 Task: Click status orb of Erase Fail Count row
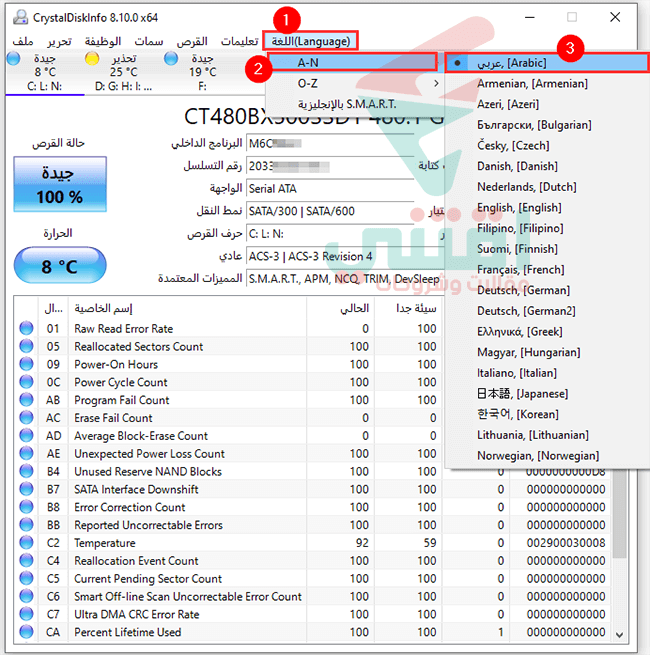click(26, 418)
